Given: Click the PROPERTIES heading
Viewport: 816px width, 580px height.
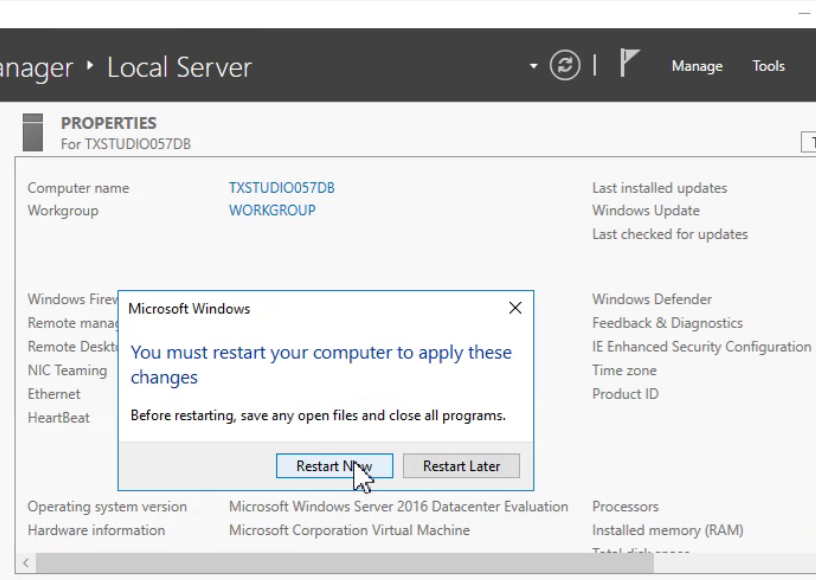Looking at the screenshot, I should (109, 123).
